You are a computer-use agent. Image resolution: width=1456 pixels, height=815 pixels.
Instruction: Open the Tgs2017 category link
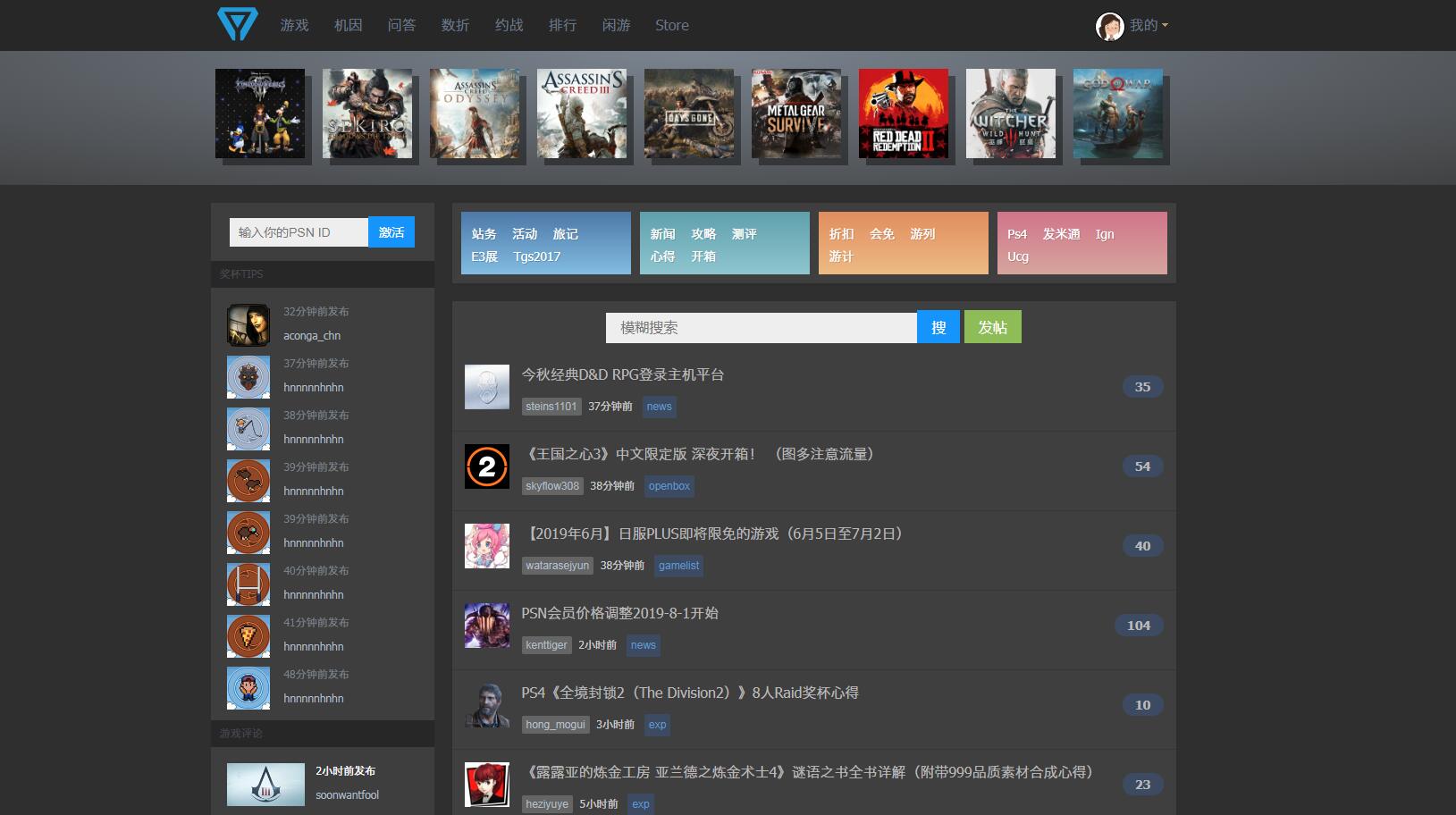[537, 256]
